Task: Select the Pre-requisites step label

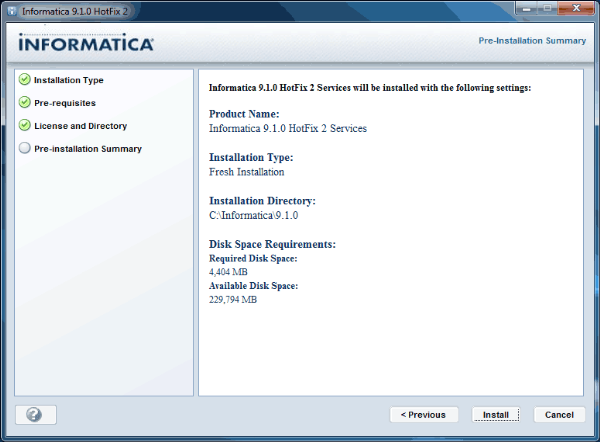Action: click(65, 103)
